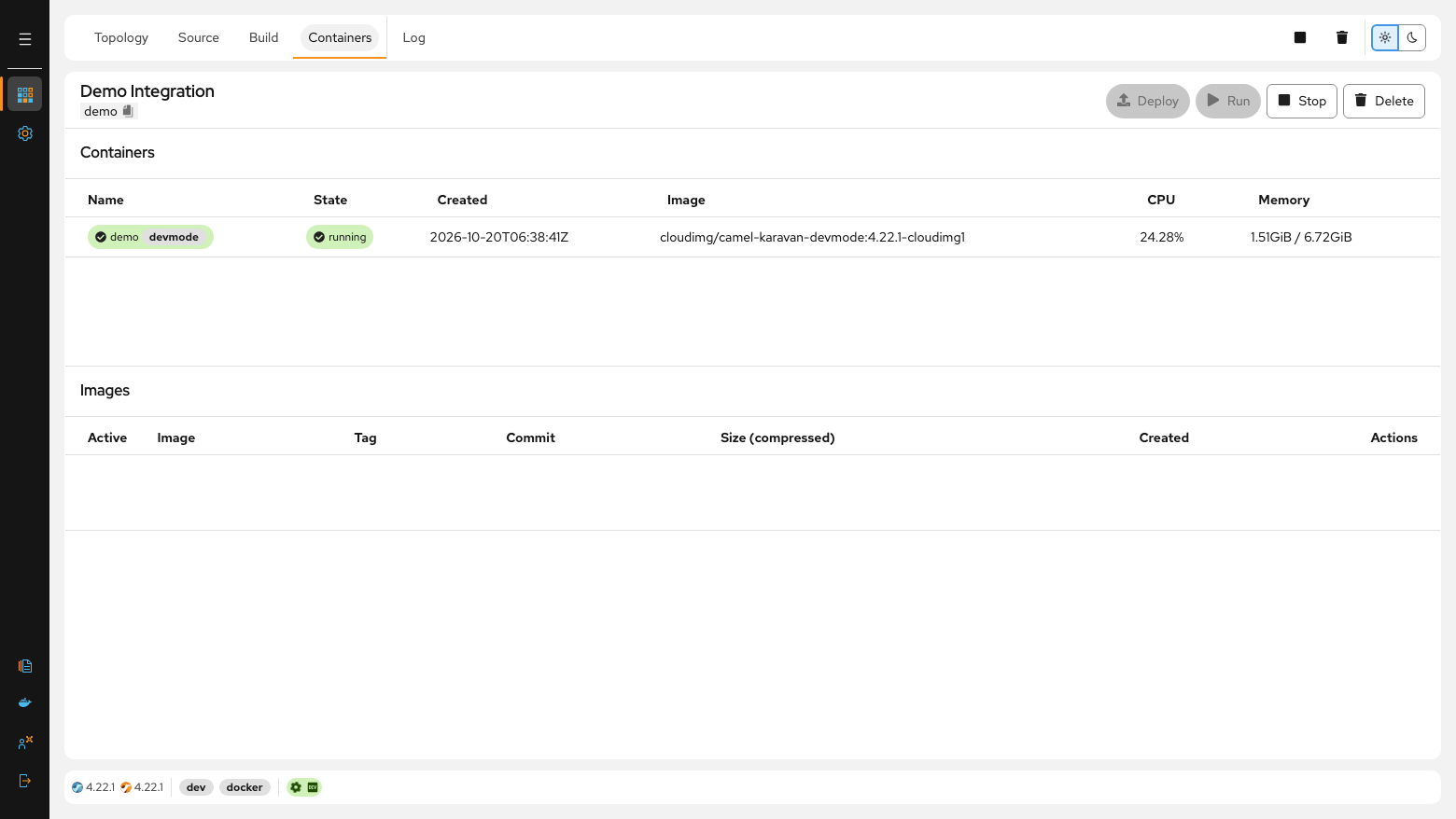
Task: Delete the Demo Integration container
Action: (x=1384, y=101)
